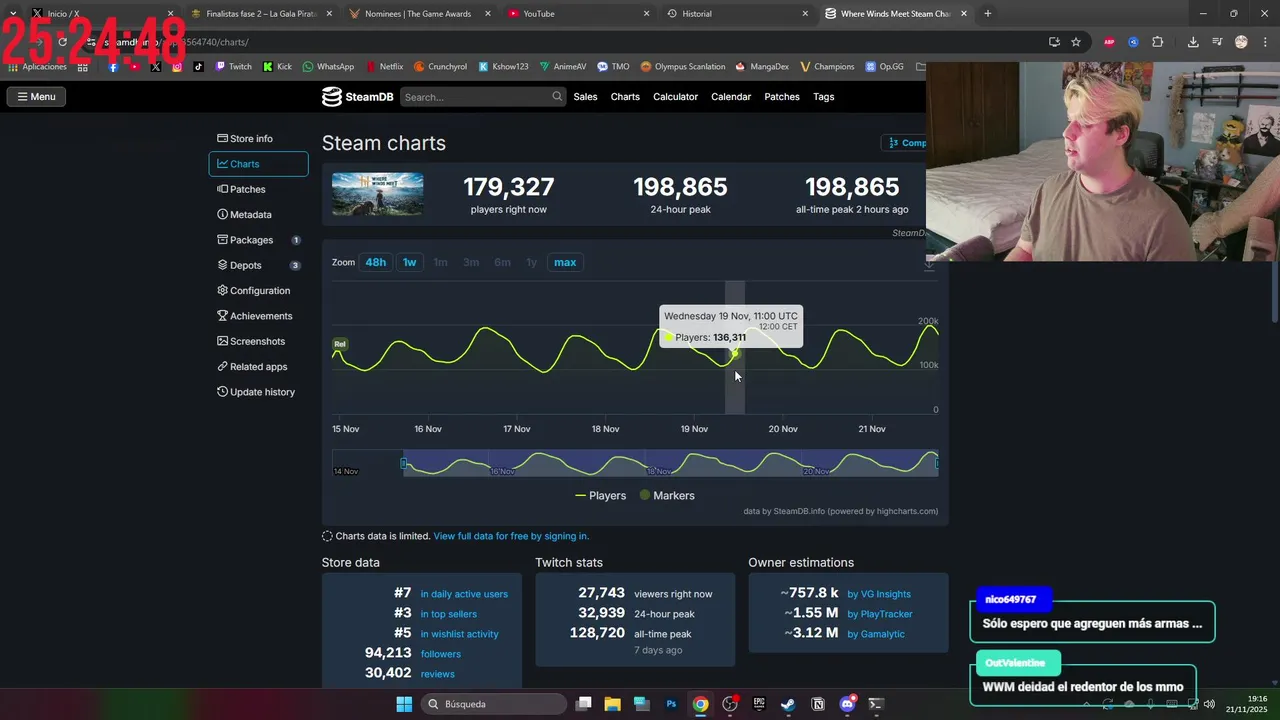Open File Explorer from the taskbar
Image resolution: width=1280 pixels, height=720 pixels.
[x=612, y=704]
